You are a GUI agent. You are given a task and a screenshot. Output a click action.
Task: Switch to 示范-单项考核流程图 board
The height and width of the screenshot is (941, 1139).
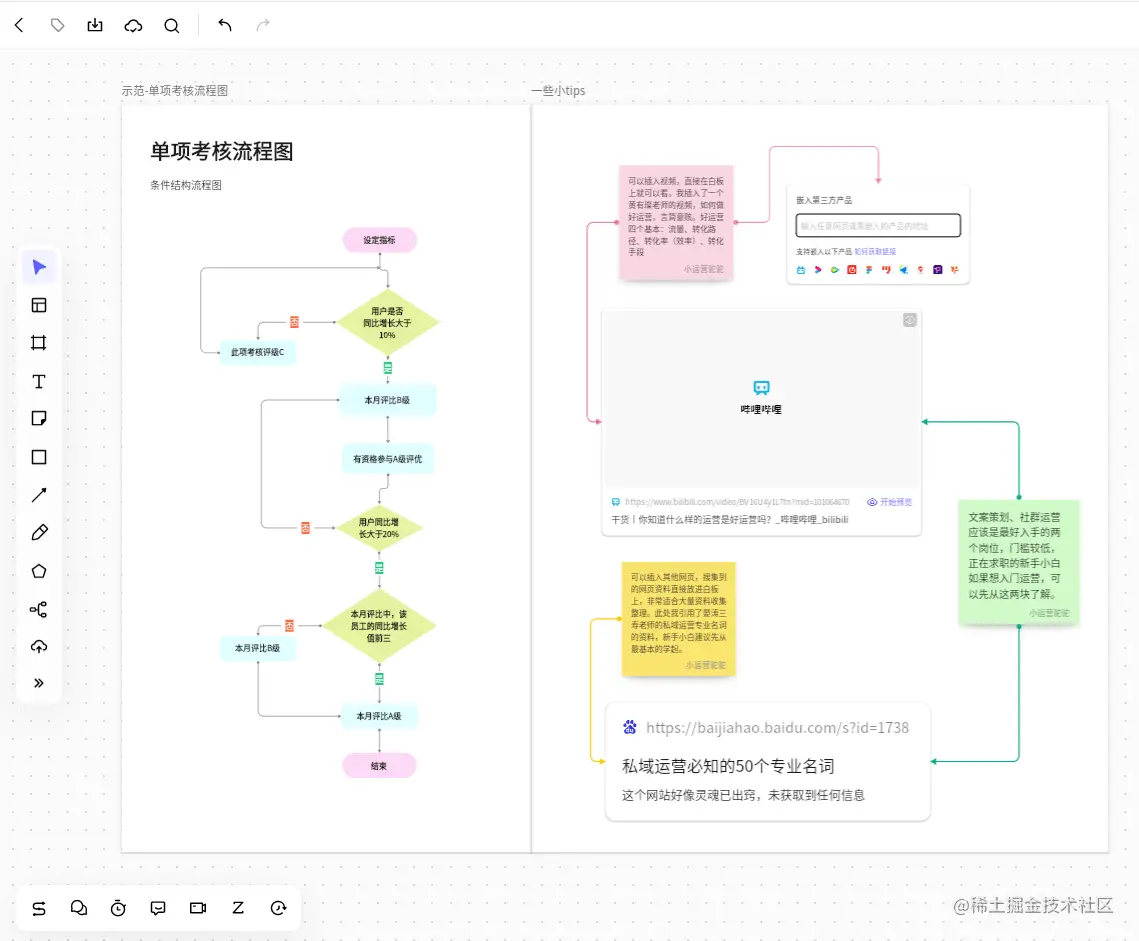[175, 89]
